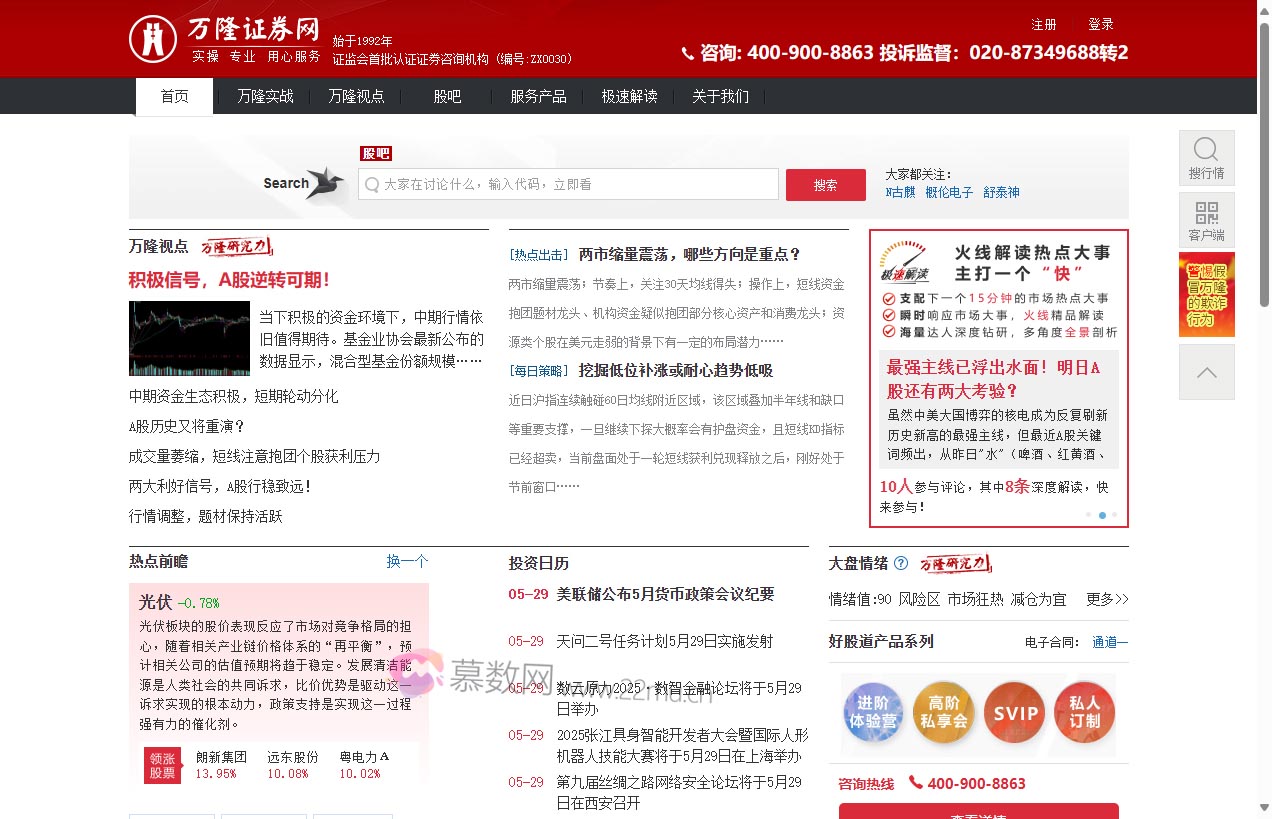Click the 万隆证券网 logo icon
The width and height of the screenshot is (1272, 819).
click(x=152, y=38)
